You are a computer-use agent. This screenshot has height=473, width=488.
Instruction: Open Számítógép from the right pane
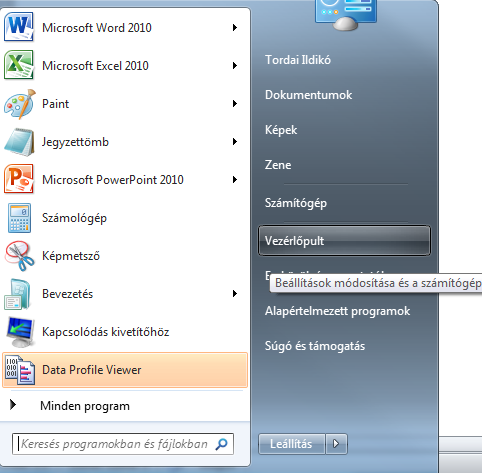click(296, 203)
